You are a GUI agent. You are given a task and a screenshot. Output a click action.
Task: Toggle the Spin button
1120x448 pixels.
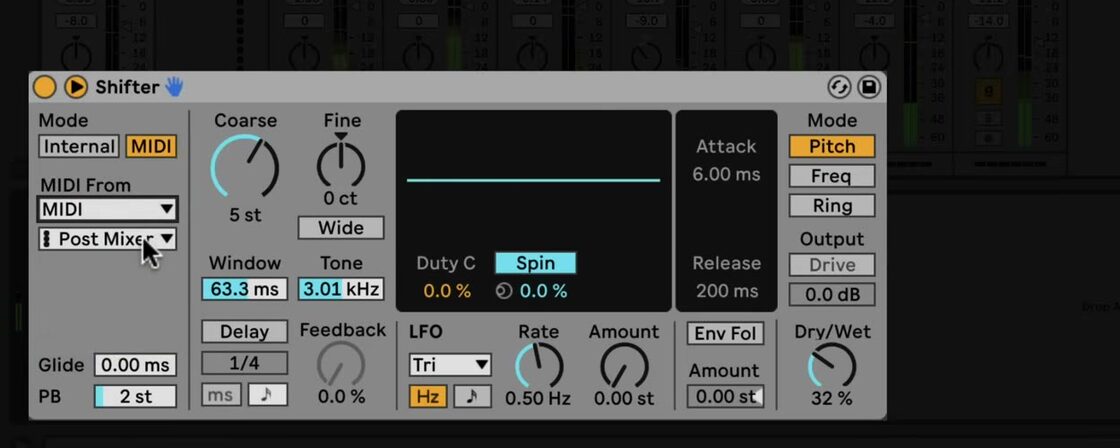[x=536, y=263]
